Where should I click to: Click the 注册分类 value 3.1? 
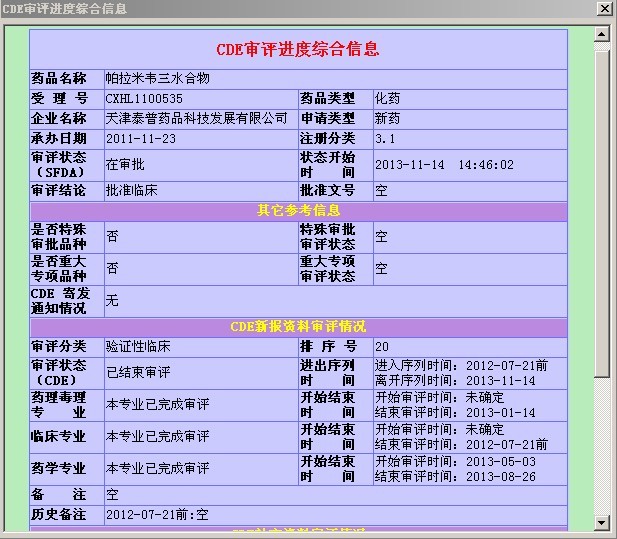[x=385, y=139]
